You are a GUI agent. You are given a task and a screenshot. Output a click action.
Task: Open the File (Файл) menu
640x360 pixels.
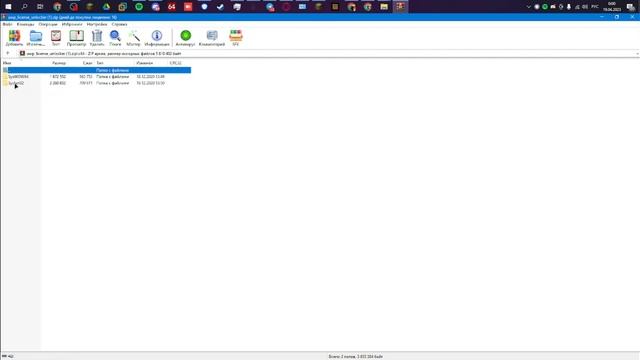pyautogui.click(x=7, y=24)
